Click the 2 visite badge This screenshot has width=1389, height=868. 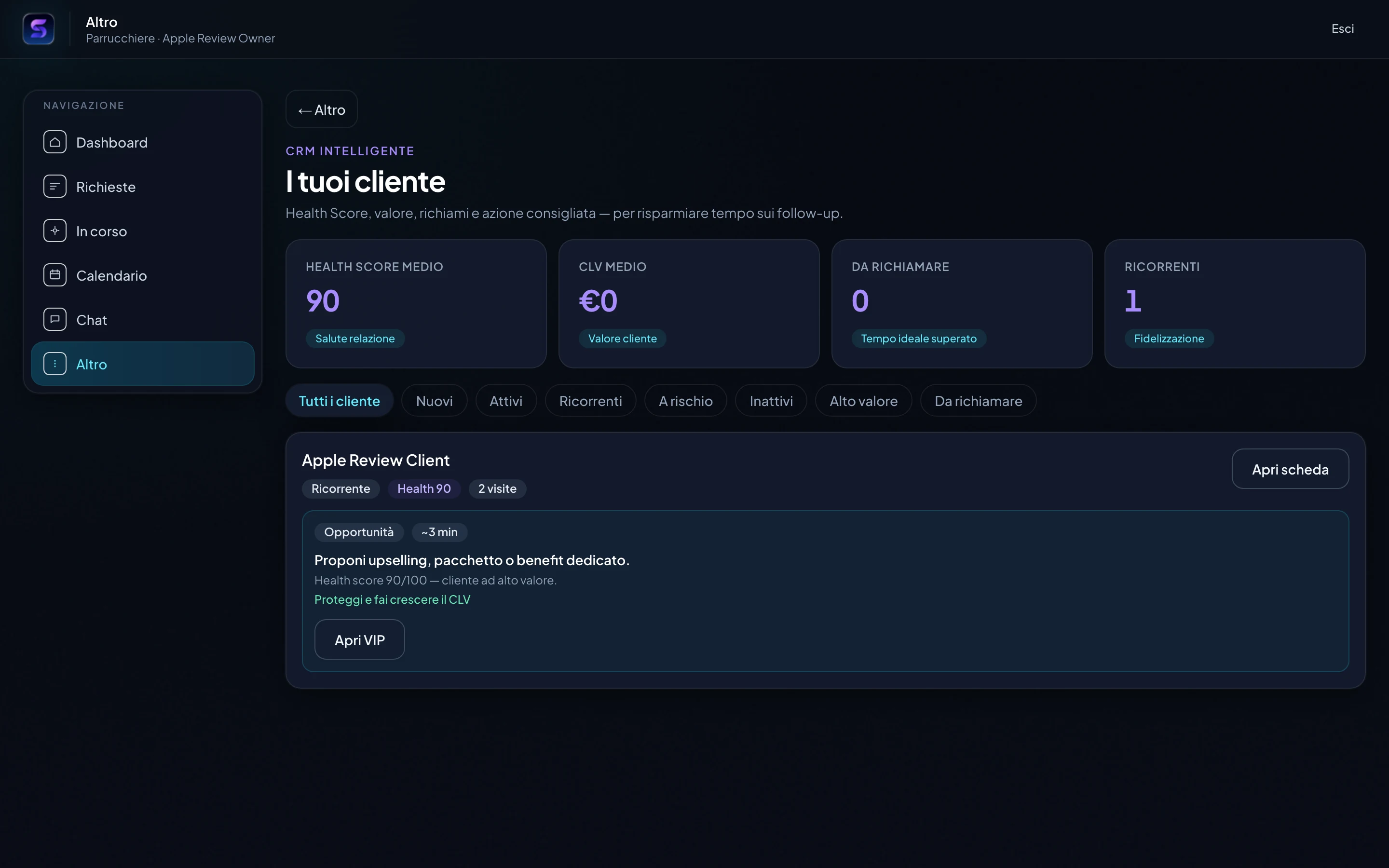[x=497, y=488]
